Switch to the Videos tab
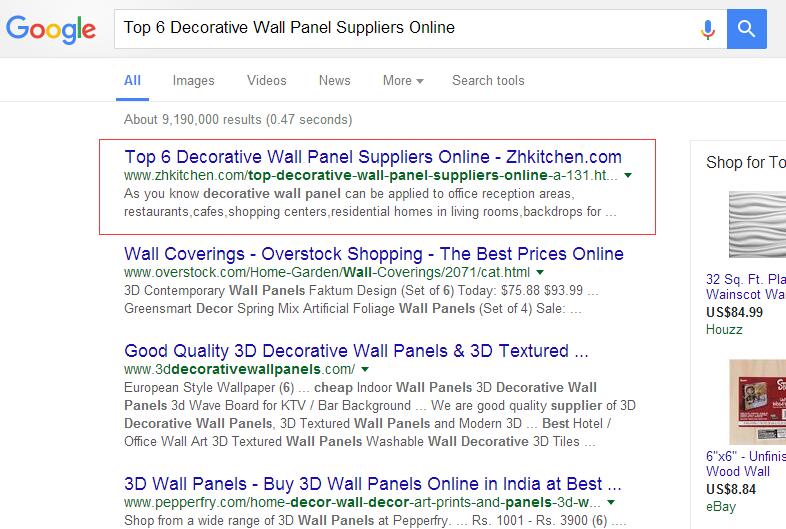 [x=267, y=81]
